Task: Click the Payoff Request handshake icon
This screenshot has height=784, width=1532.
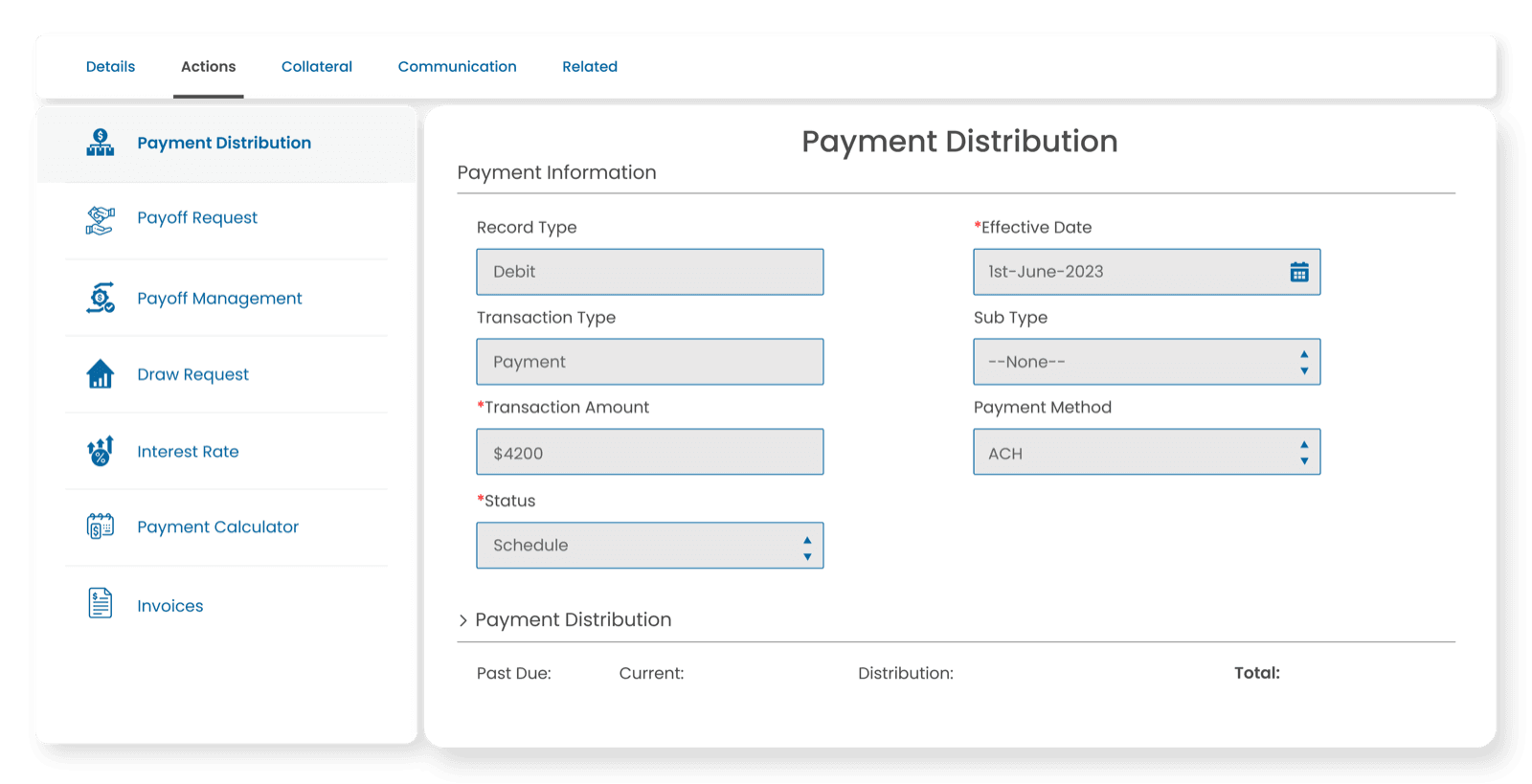Action: pyautogui.click(x=100, y=220)
